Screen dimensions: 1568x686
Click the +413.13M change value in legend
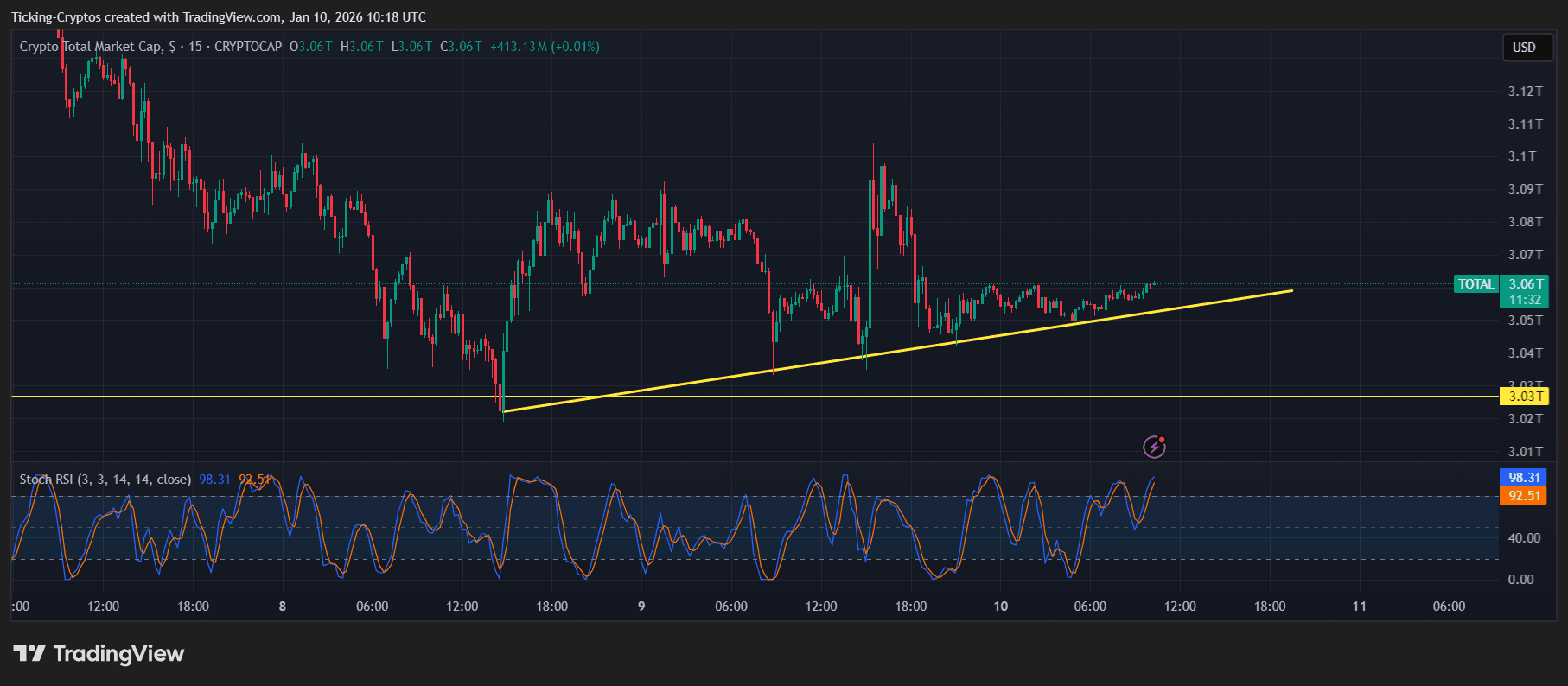coord(518,47)
